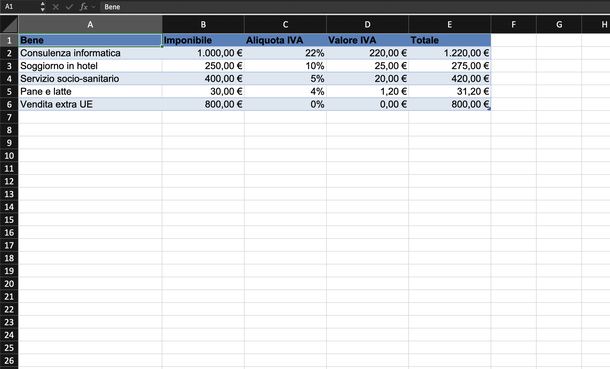610x369 pixels.
Task: Open the dropdown arrow beside fx
Action: pos(93,7)
